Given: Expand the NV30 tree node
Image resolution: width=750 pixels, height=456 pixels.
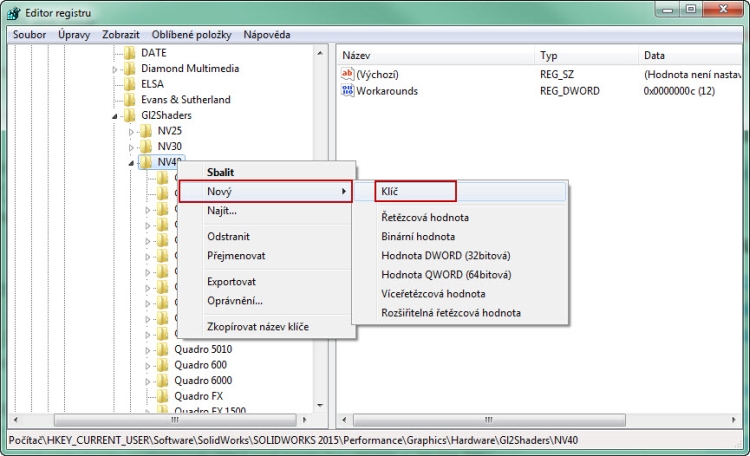Looking at the screenshot, I should click(131, 147).
